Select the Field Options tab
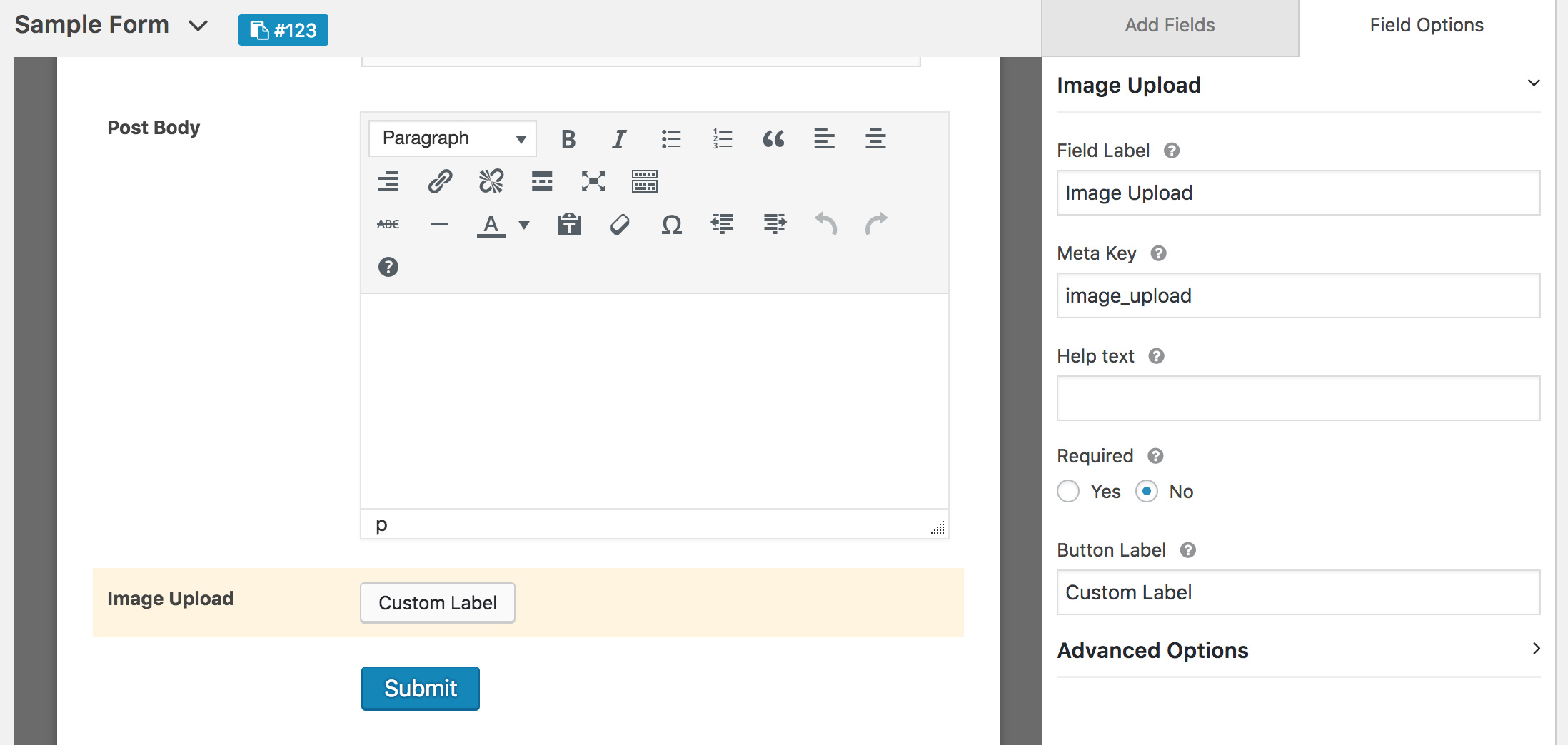The height and width of the screenshot is (745, 1568). coord(1426,26)
